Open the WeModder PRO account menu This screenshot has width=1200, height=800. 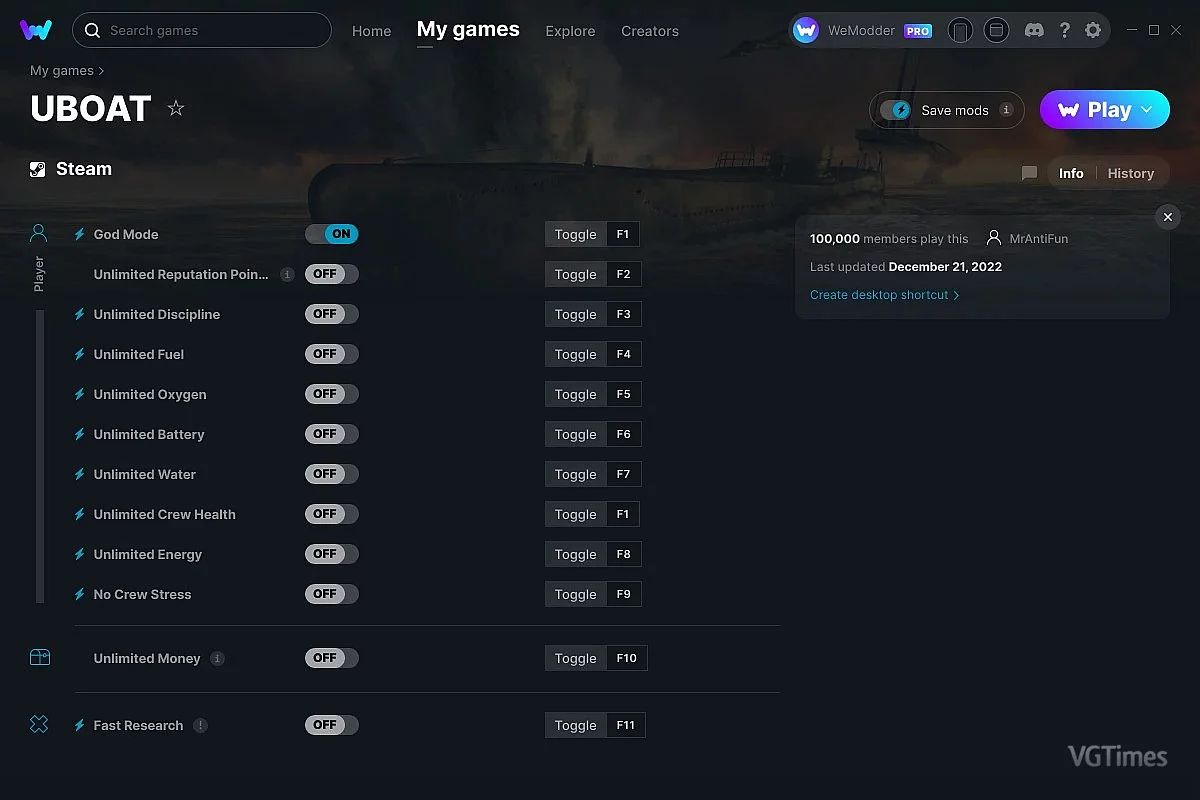point(862,30)
